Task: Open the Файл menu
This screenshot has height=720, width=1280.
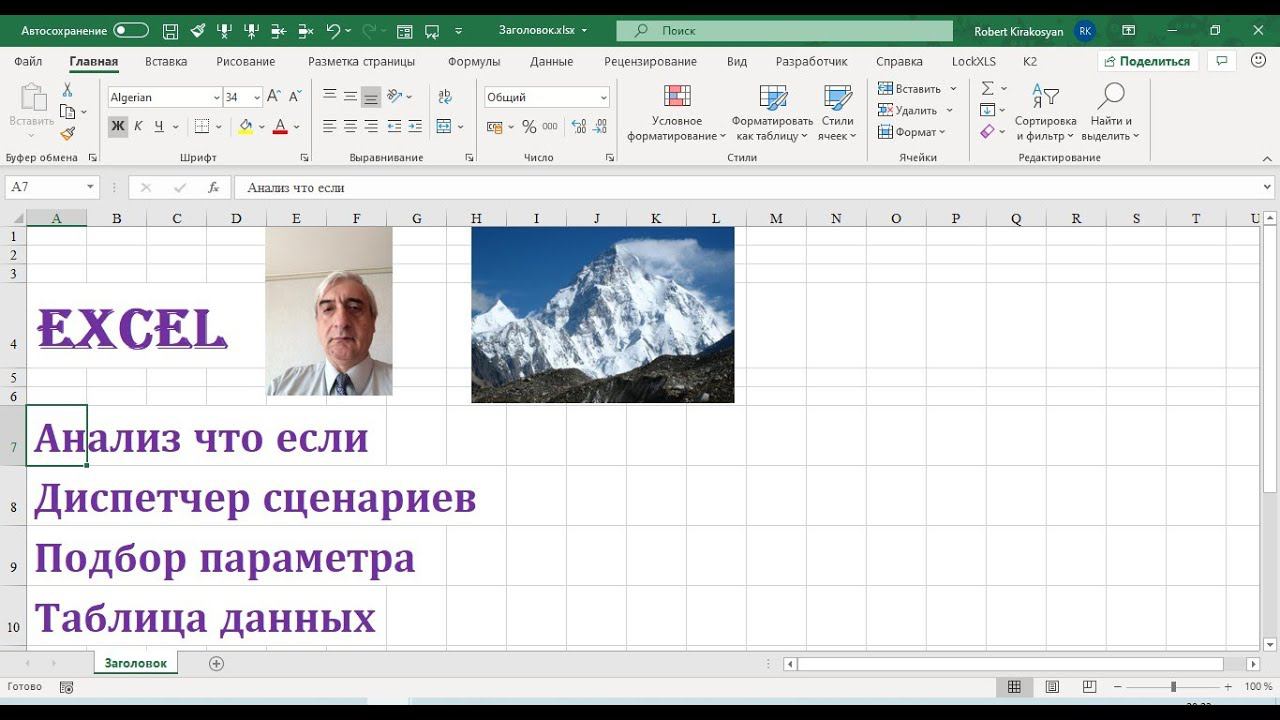Action: (28, 61)
